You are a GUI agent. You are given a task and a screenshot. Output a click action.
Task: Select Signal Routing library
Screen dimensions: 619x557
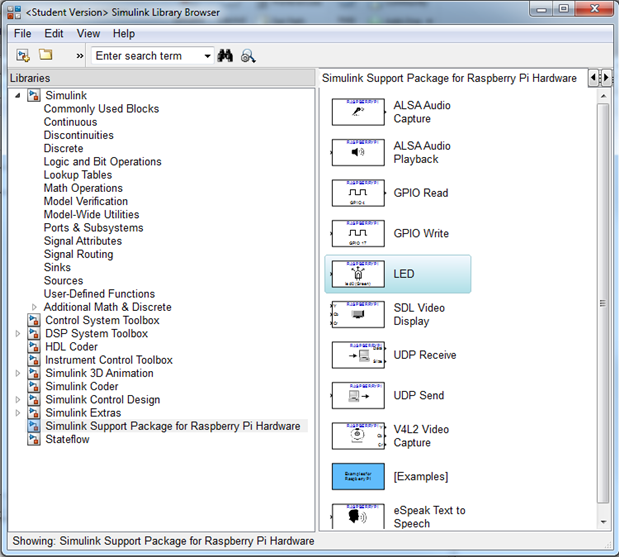79,254
